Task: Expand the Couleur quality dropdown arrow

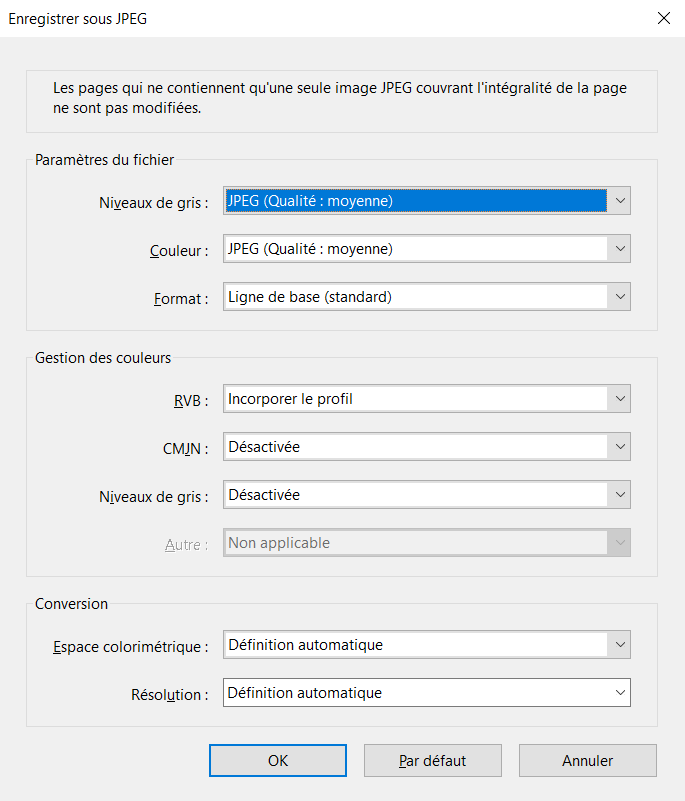Action: pos(620,249)
